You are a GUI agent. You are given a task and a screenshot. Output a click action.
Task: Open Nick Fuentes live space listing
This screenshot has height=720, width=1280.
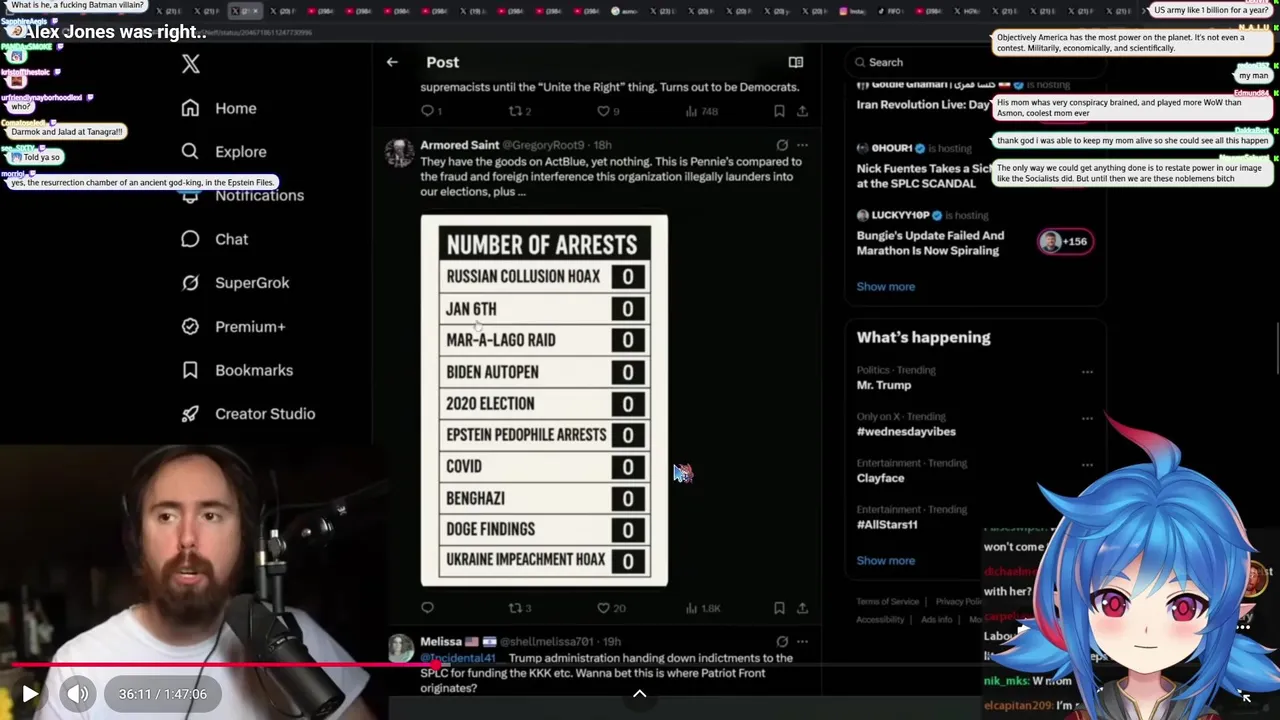(x=926, y=176)
